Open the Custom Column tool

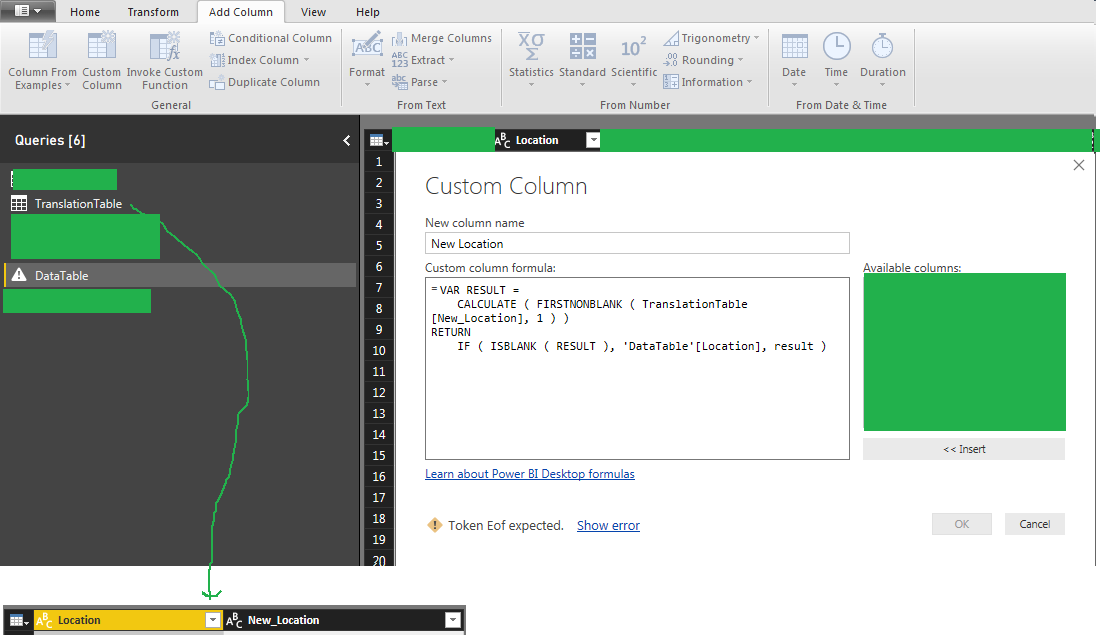point(102,61)
